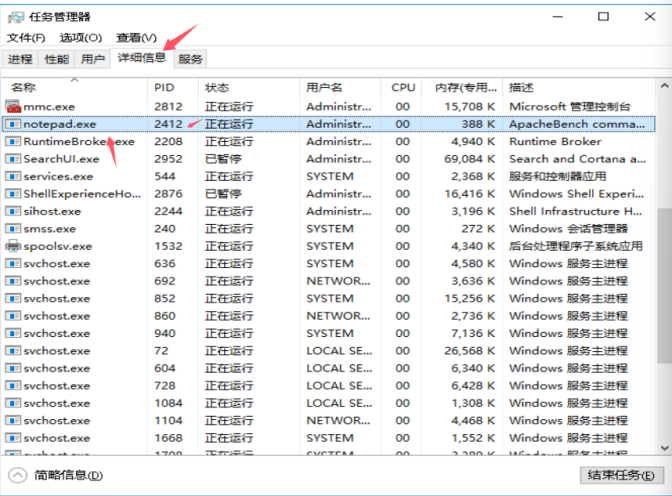Click the ShellExperienceHost process icon
Image resolution: width=672 pixels, height=496 pixels.
click(13, 194)
